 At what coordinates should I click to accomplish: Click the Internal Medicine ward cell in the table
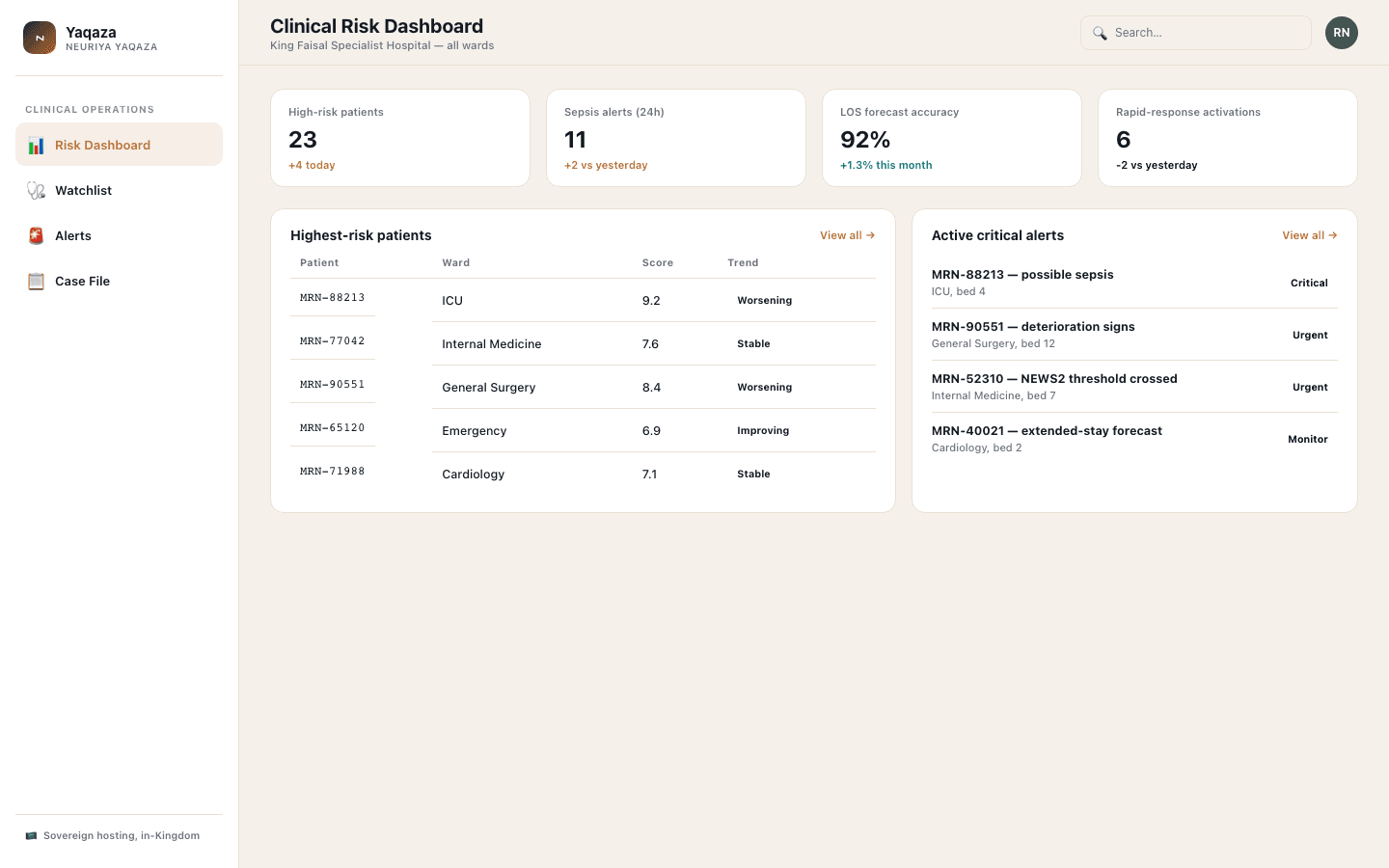[x=492, y=344]
